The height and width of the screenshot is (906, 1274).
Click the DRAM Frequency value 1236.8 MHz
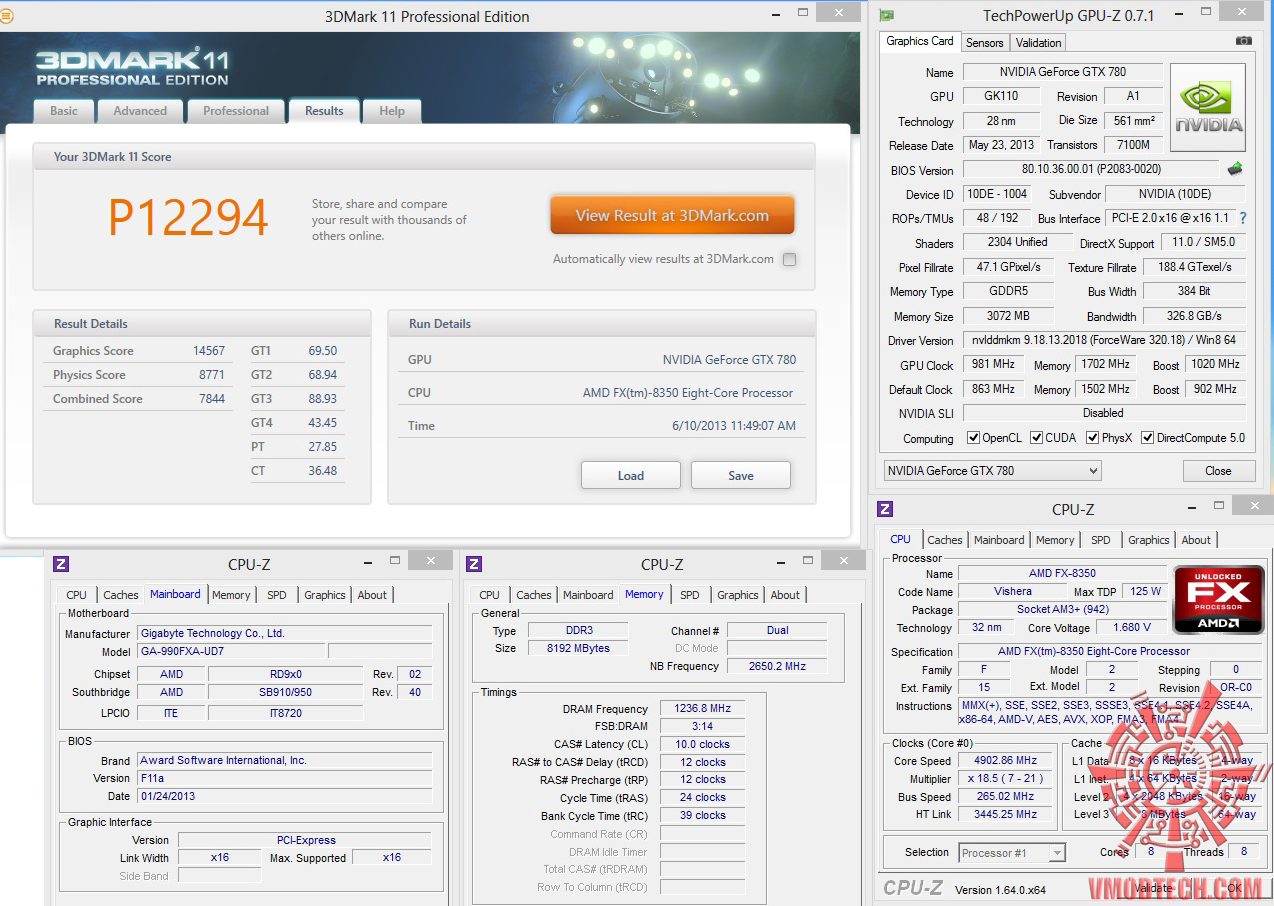tap(702, 708)
